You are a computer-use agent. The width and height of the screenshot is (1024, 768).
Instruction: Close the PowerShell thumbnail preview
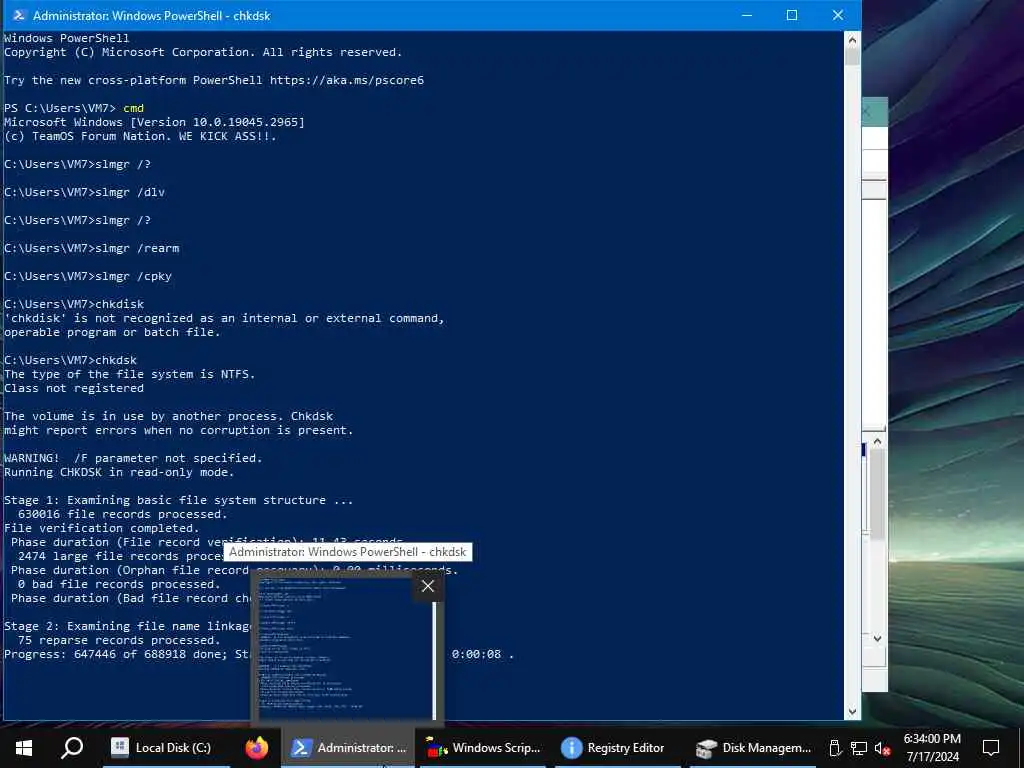[428, 586]
